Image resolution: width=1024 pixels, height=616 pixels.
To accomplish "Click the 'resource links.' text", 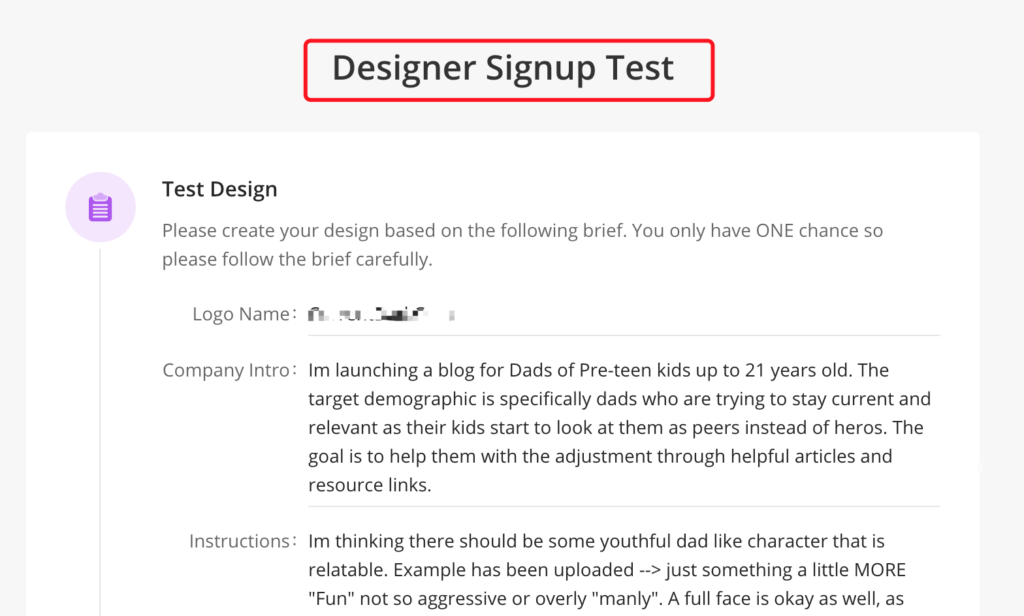I will coord(368,485).
